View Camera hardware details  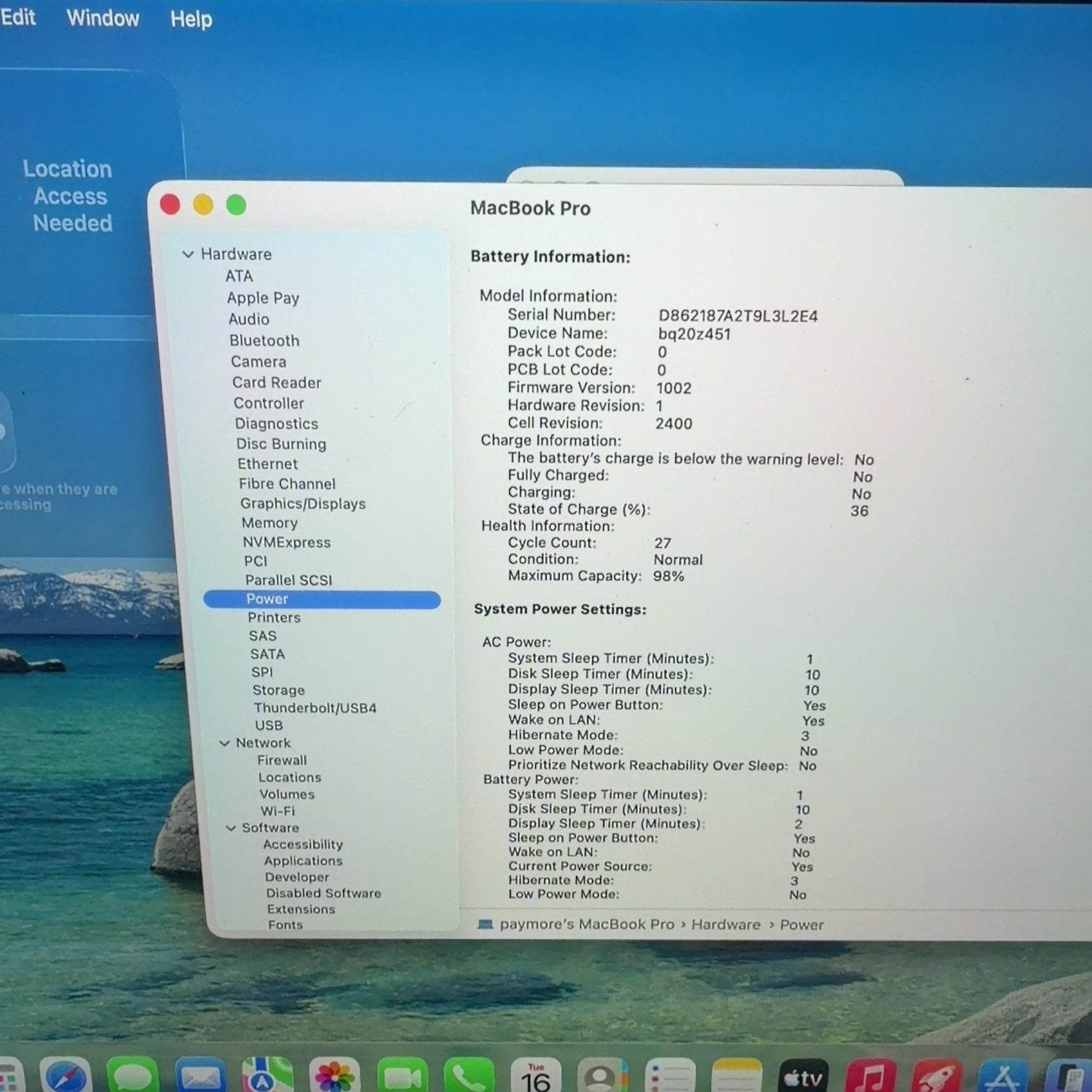click(258, 362)
